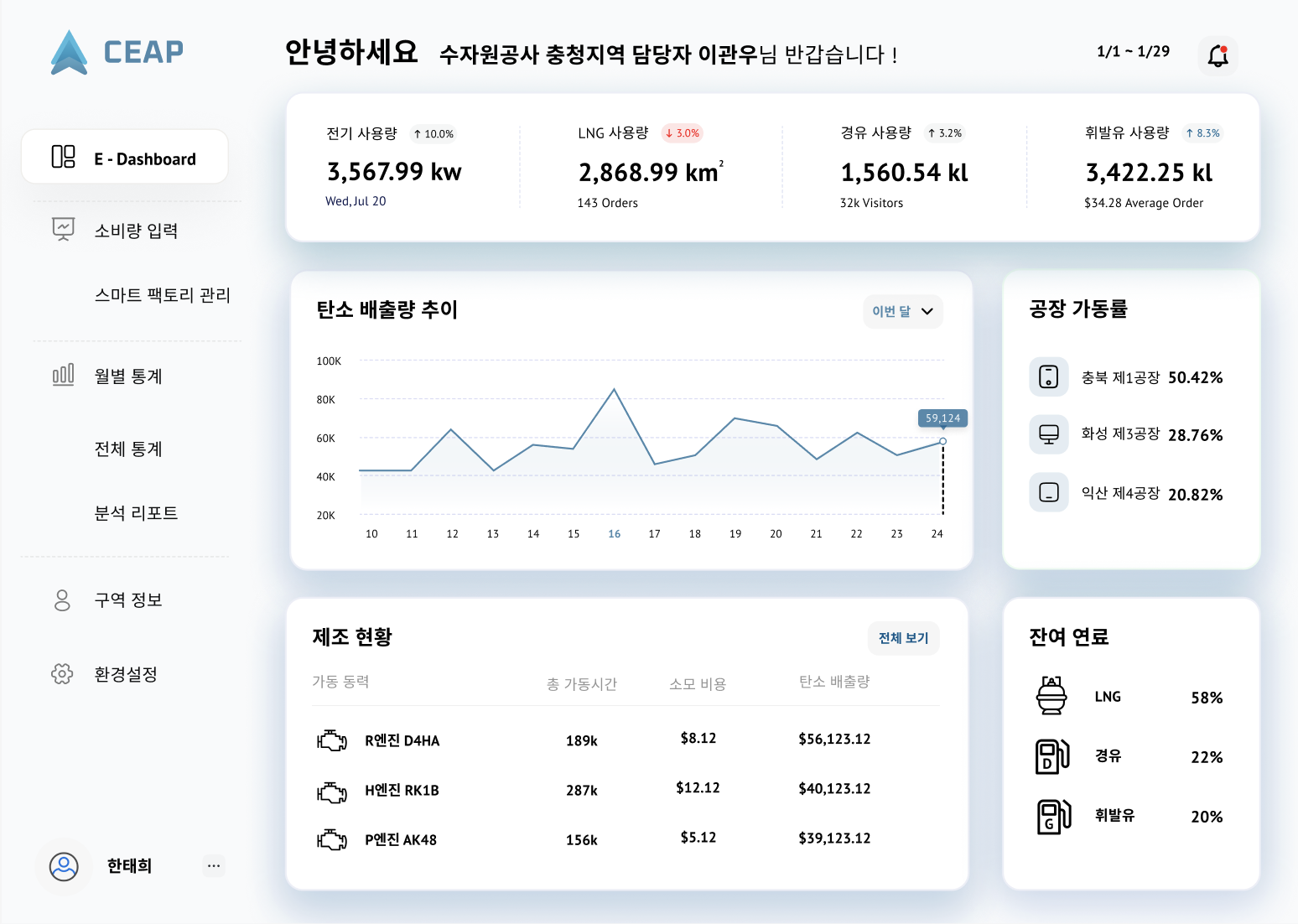Click the 59,124 marker on the chart
The image size is (1298, 924).
click(x=943, y=418)
